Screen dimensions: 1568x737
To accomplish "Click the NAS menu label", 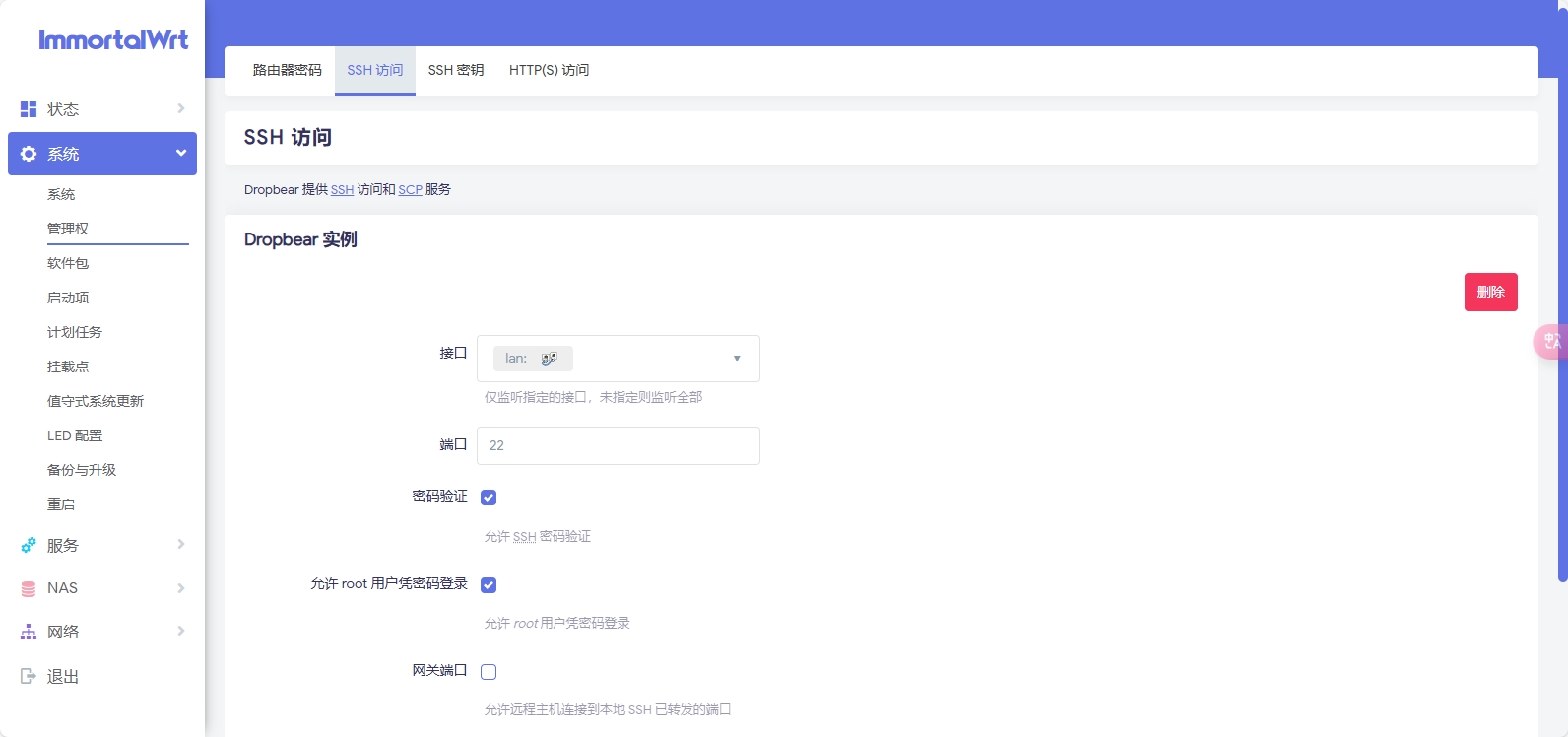I will [62, 588].
